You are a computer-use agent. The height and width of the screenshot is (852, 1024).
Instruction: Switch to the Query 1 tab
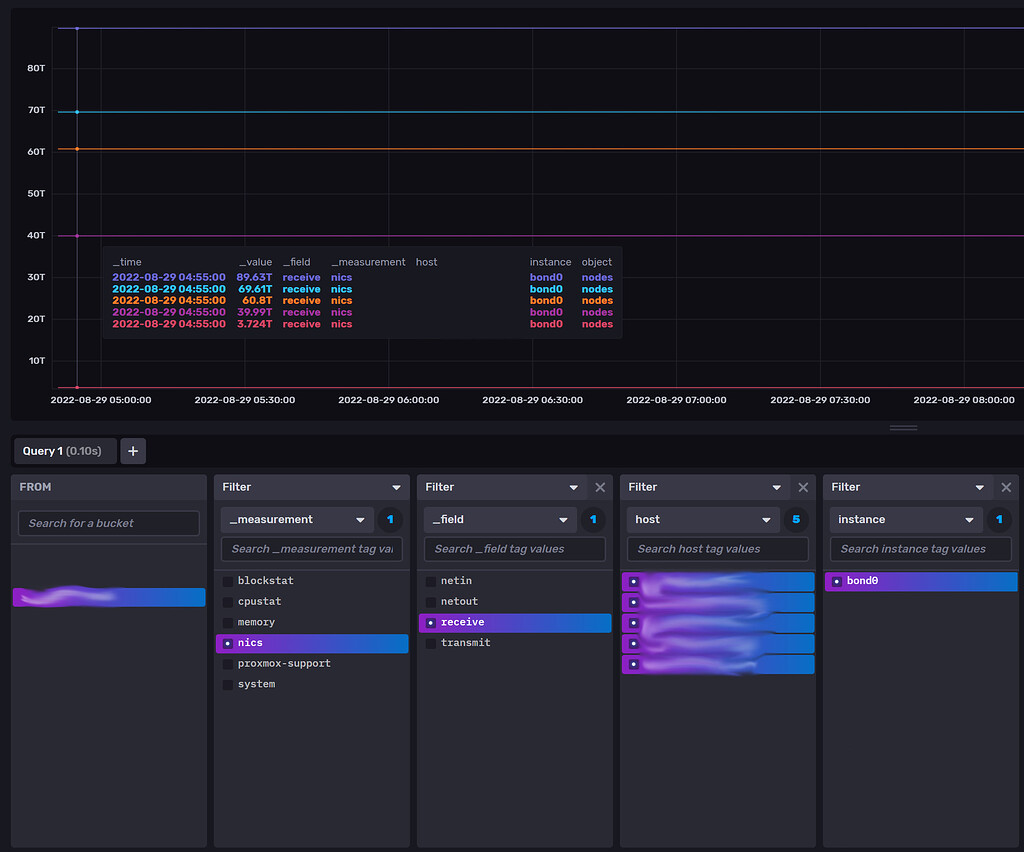64,451
